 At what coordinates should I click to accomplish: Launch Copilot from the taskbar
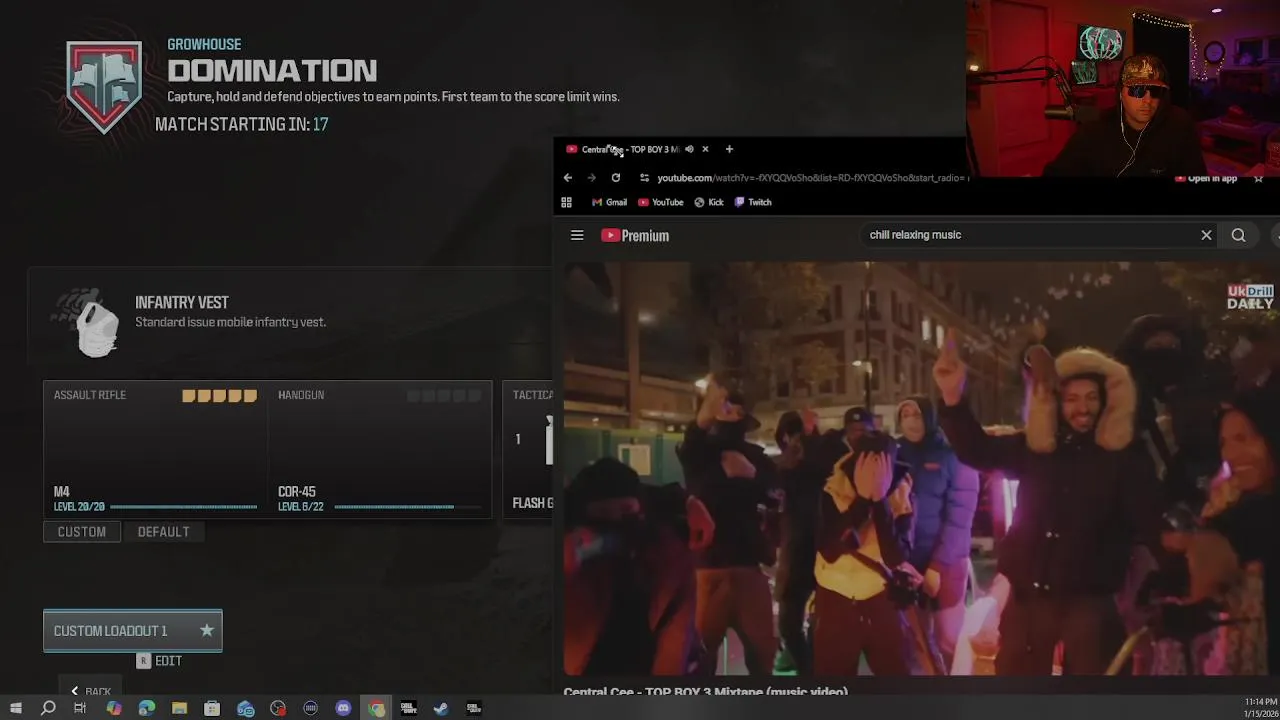(114, 708)
